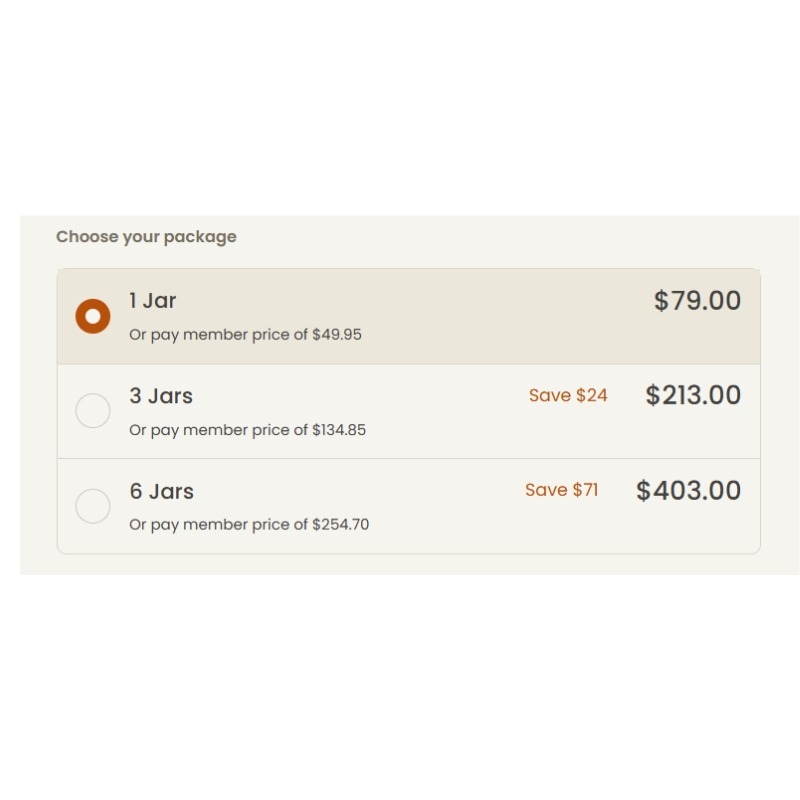
Task: Click the "1 Jar" package label
Action: pos(153,301)
